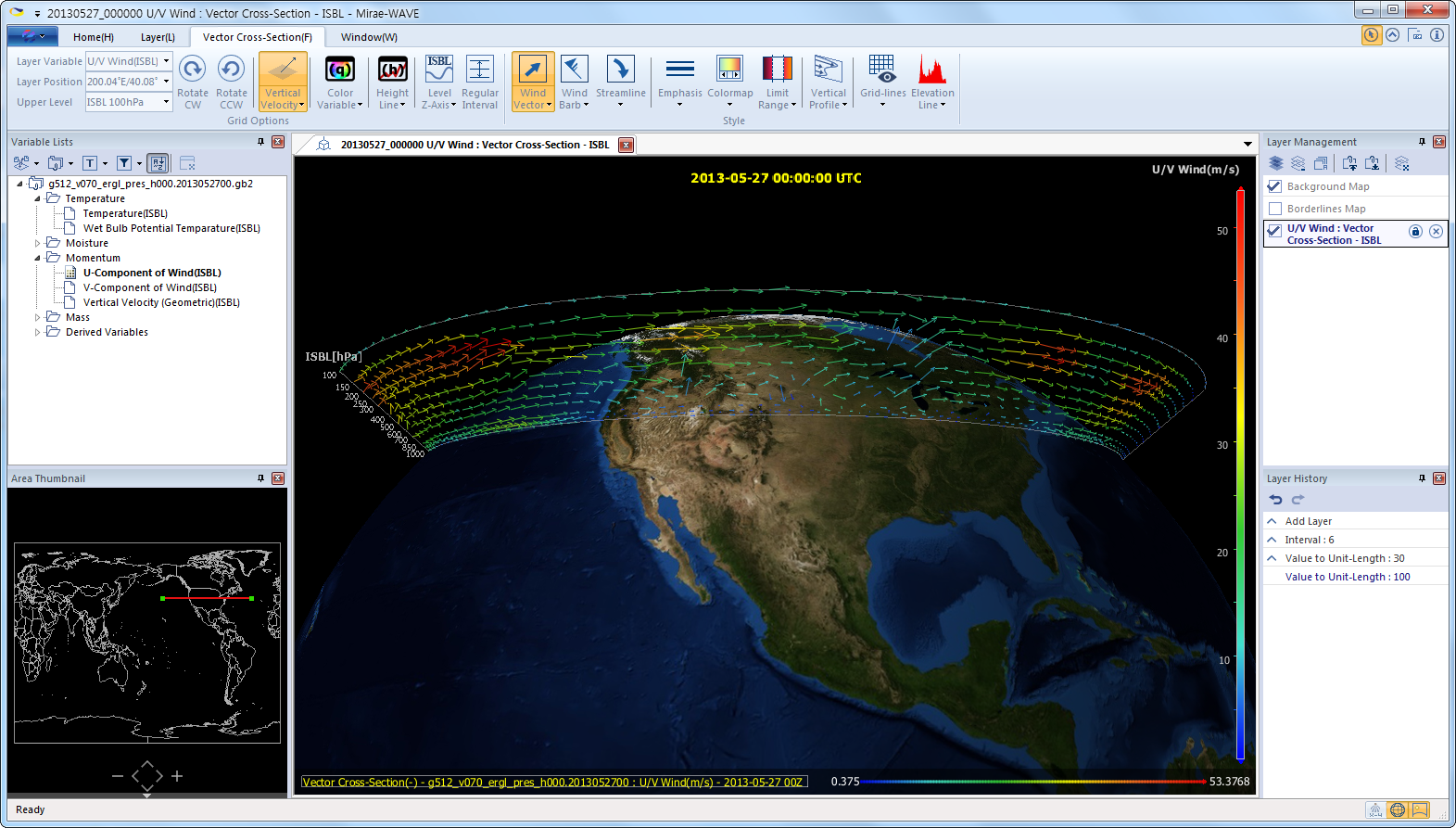This screenshot has height=828, width=1456.
Task: Pin the Variable Lists panel
Action: click(260, 142)
